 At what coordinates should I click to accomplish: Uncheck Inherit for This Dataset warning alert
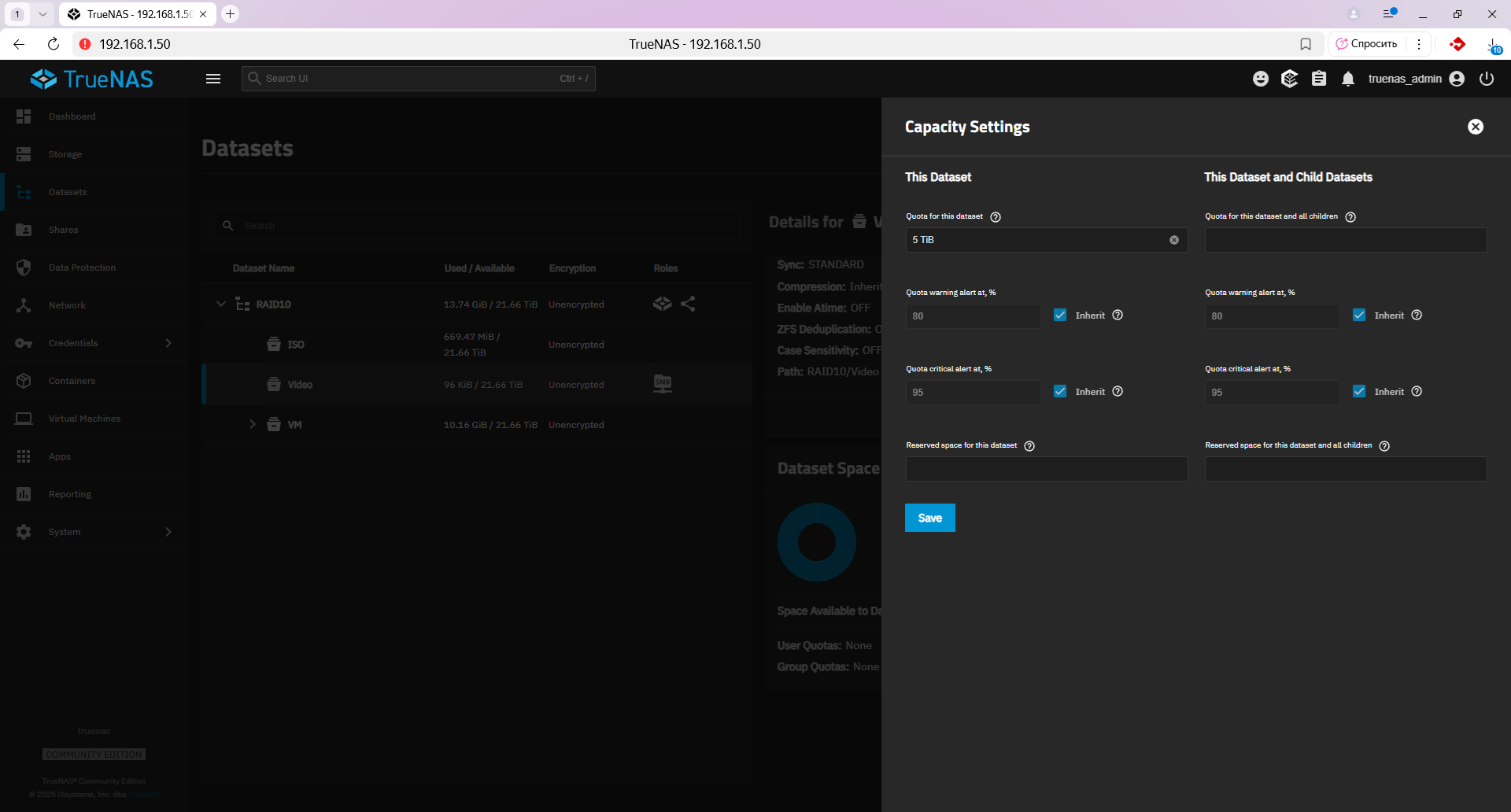tap(1060, 316)
